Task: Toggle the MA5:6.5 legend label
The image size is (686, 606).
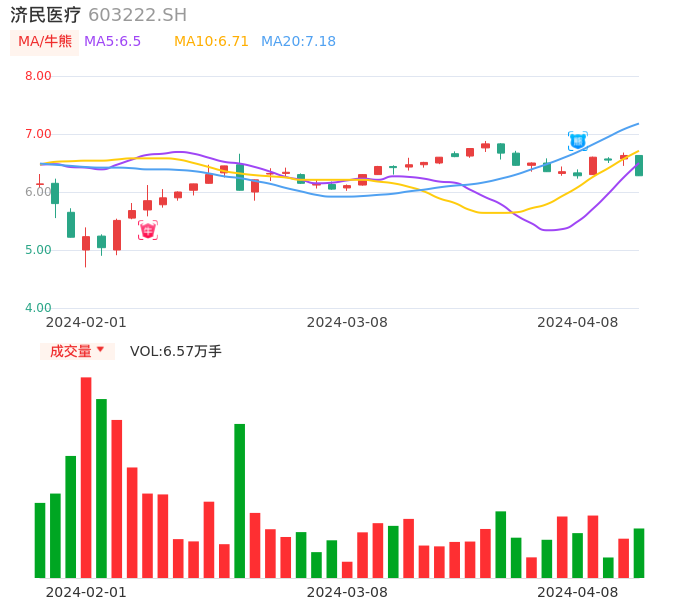Action: click(112, 42)
